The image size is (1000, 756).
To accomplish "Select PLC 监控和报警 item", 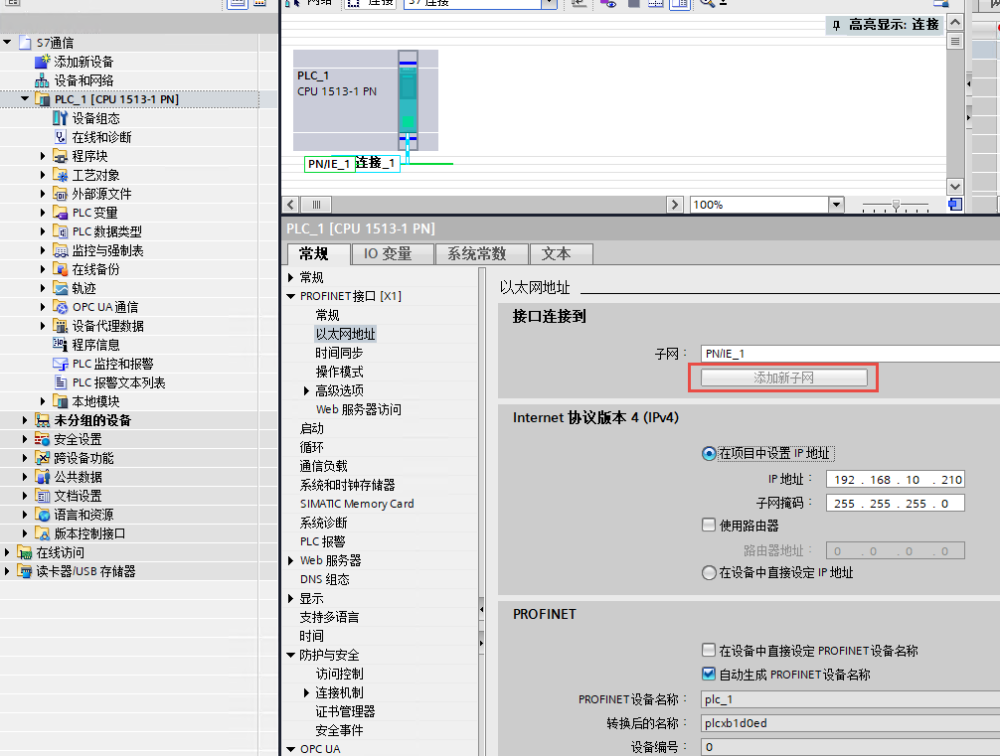I will [x=112, y=364].
